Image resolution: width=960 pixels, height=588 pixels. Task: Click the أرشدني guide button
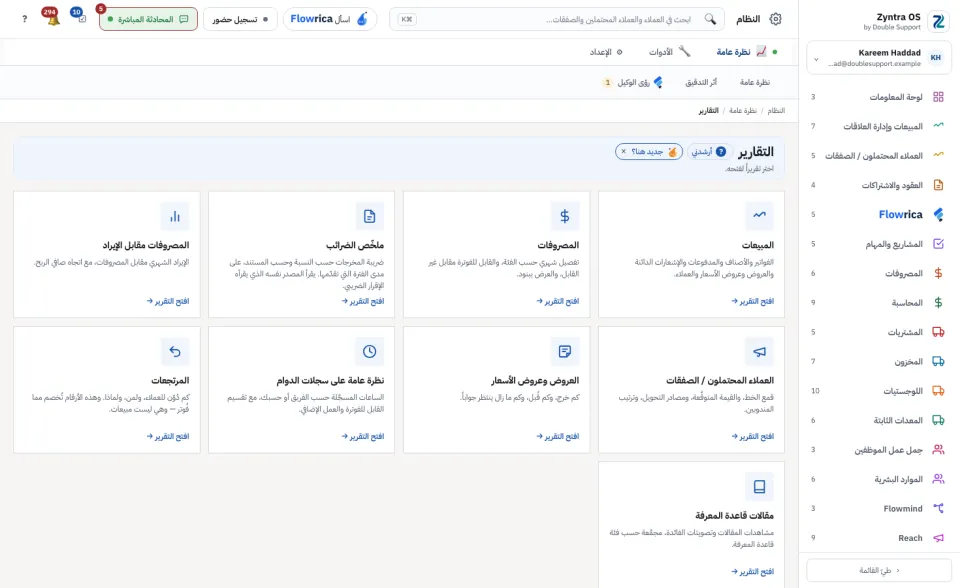coord(709,151)
